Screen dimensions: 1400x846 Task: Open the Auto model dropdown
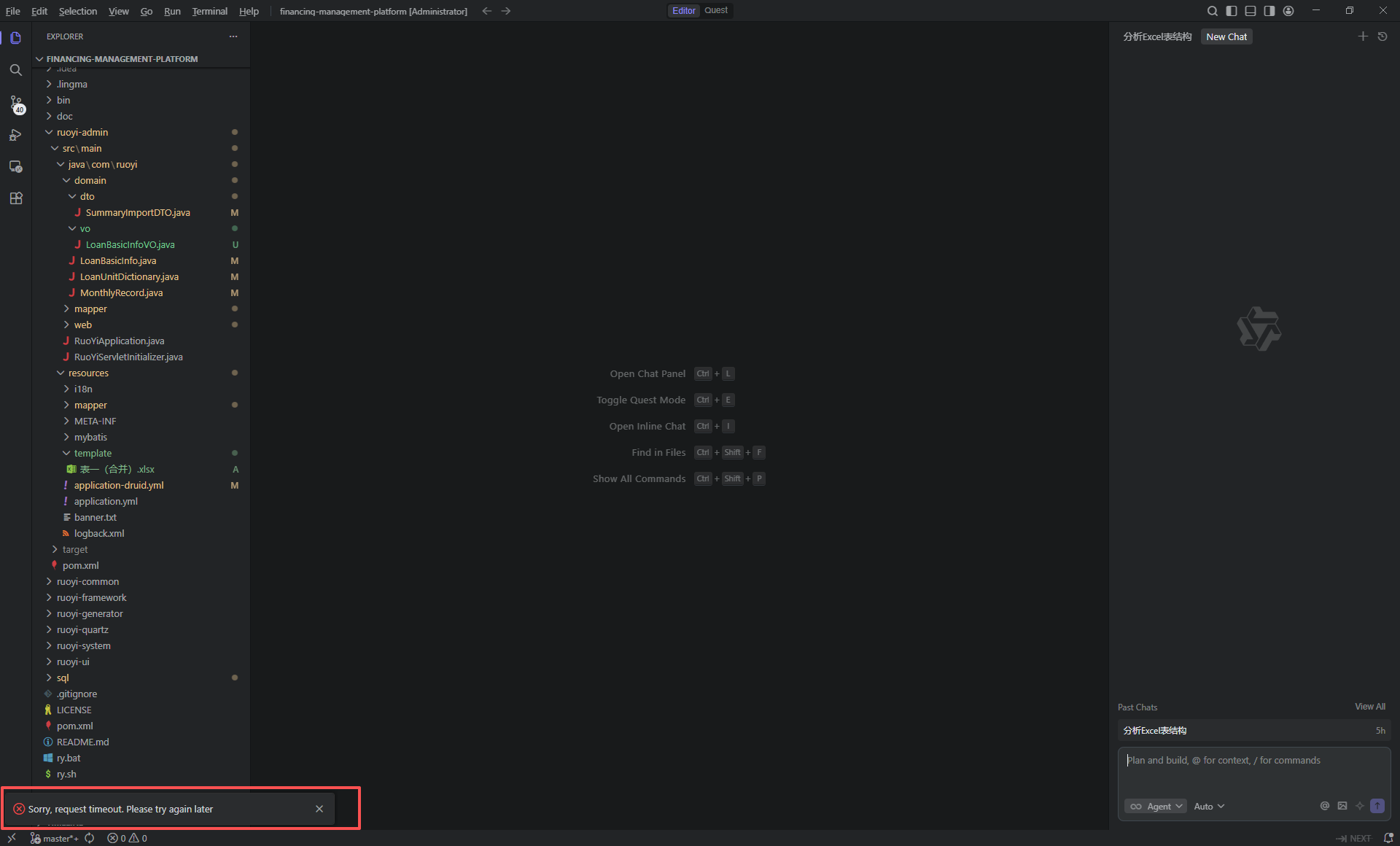[x=1209, y=806]
